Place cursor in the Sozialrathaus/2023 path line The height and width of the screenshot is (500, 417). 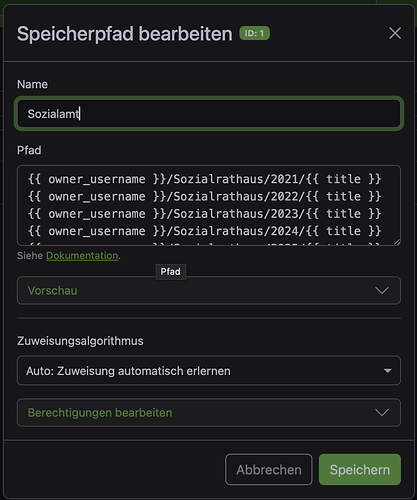pos(204,214)
